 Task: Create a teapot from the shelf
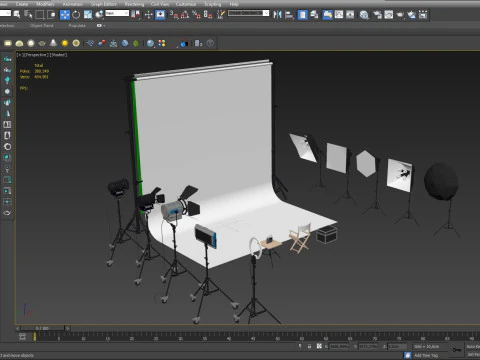tap(42, 43)
